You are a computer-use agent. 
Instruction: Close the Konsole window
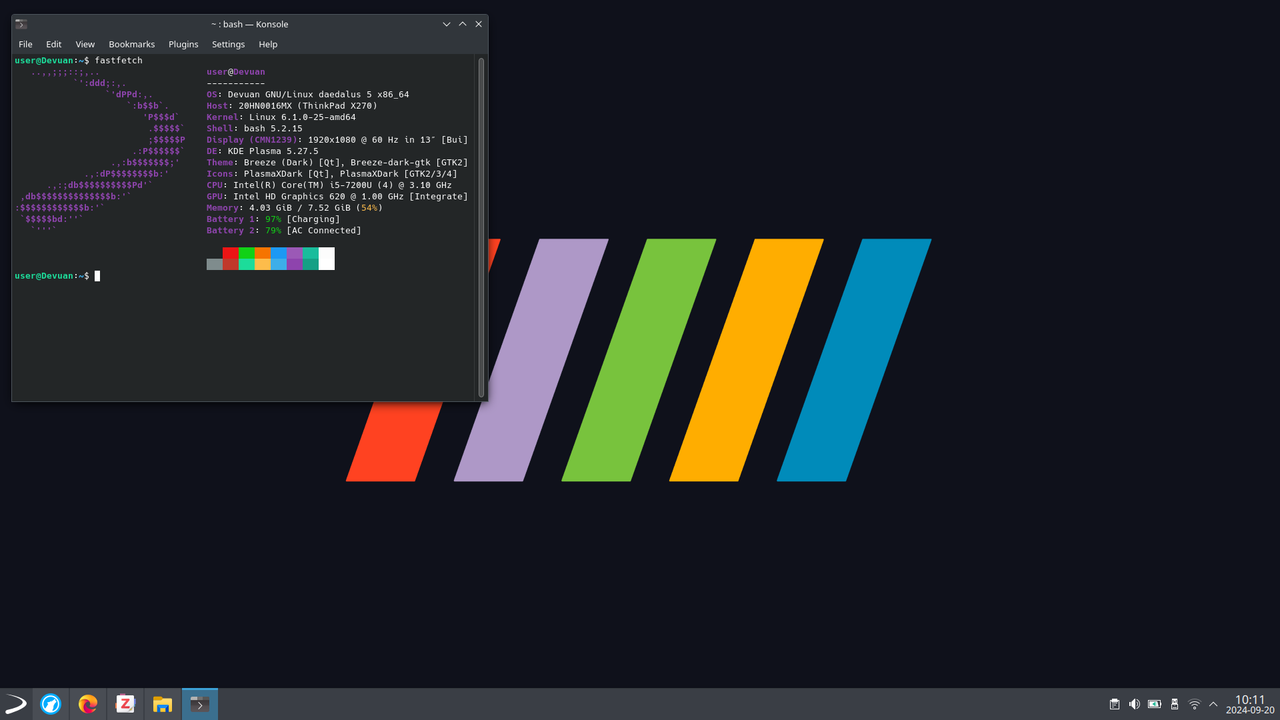click(479, 24)
